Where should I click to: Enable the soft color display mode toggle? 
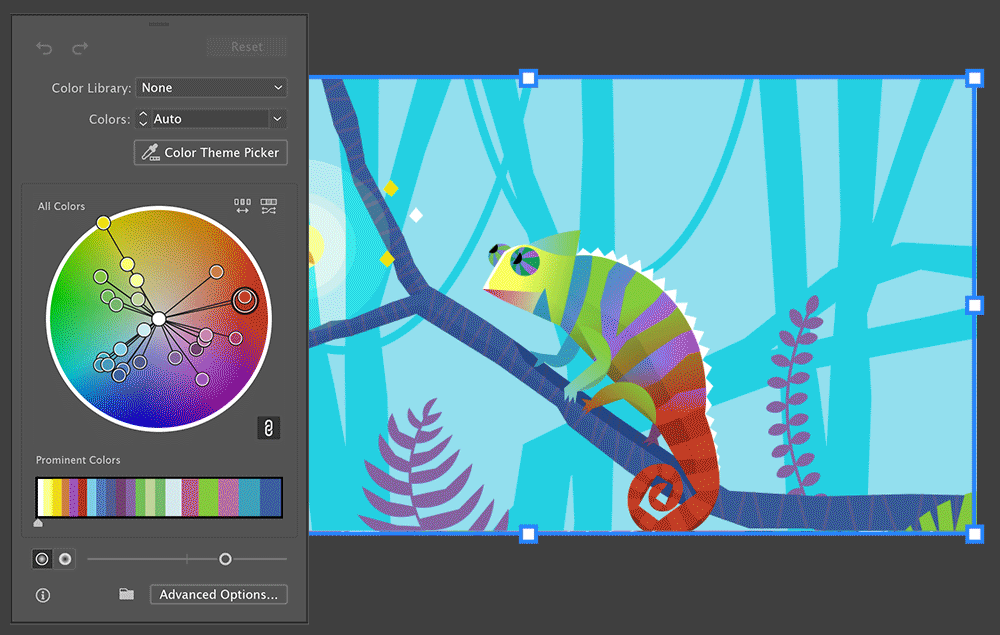click(x=65, y=558)
